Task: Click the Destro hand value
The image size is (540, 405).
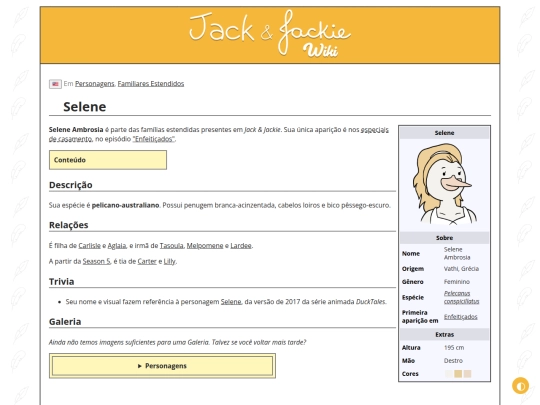Action: 453,361
